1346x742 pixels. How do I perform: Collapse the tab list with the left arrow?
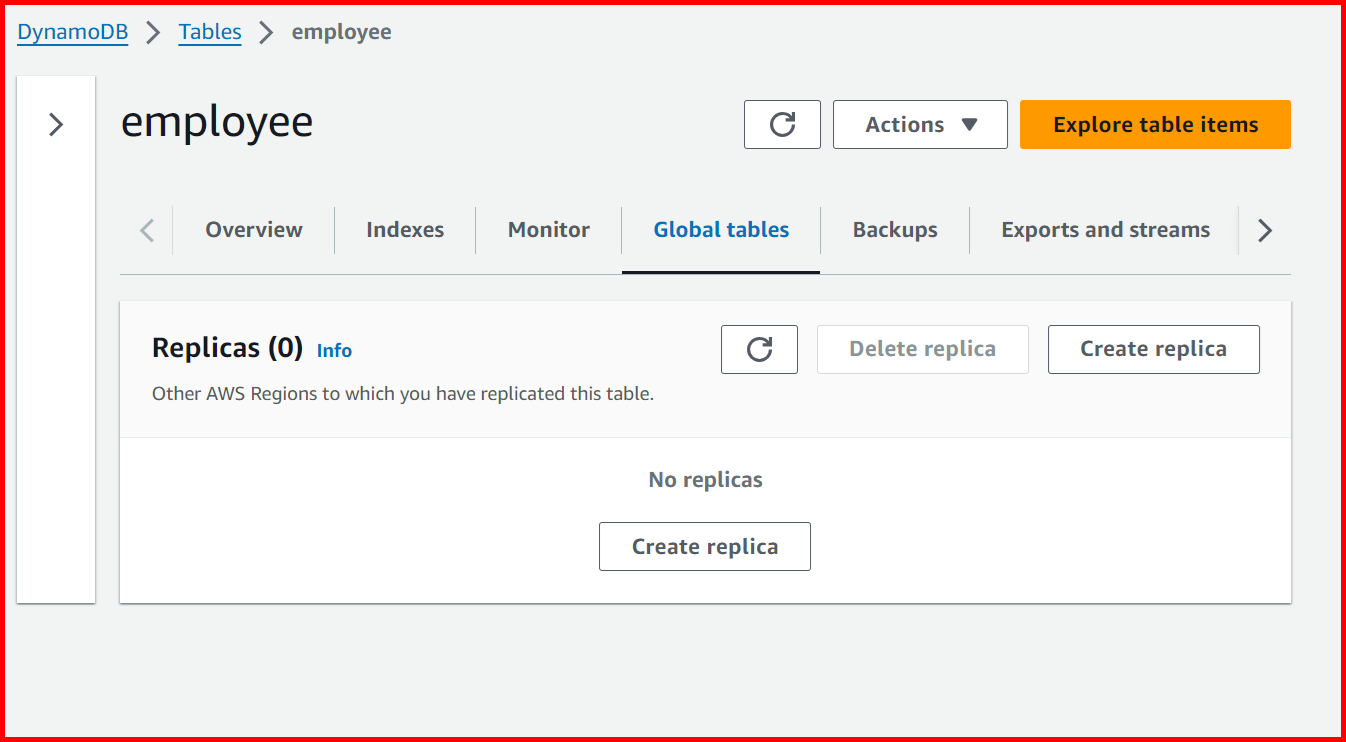146,230
